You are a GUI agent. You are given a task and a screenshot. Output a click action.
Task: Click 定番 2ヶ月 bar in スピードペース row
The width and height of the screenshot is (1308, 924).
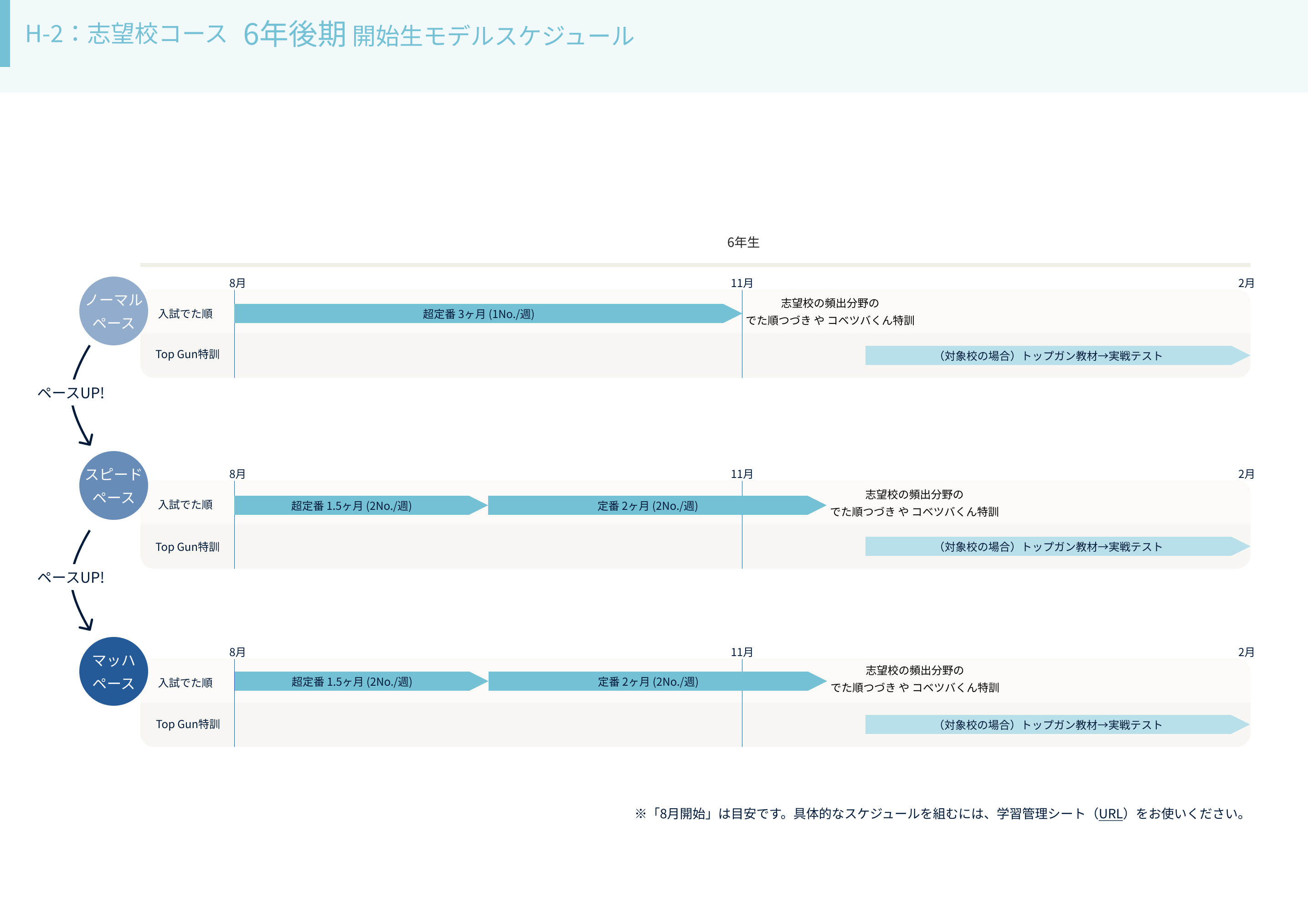click(648, 505)
